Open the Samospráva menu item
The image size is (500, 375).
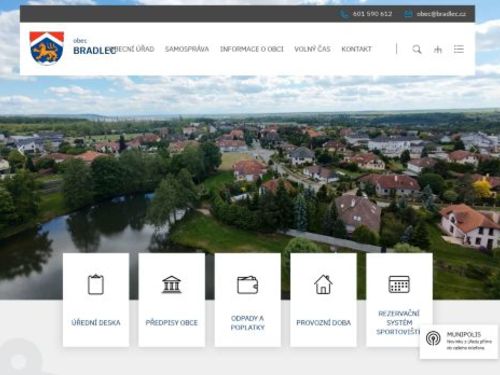coord(187,49)
